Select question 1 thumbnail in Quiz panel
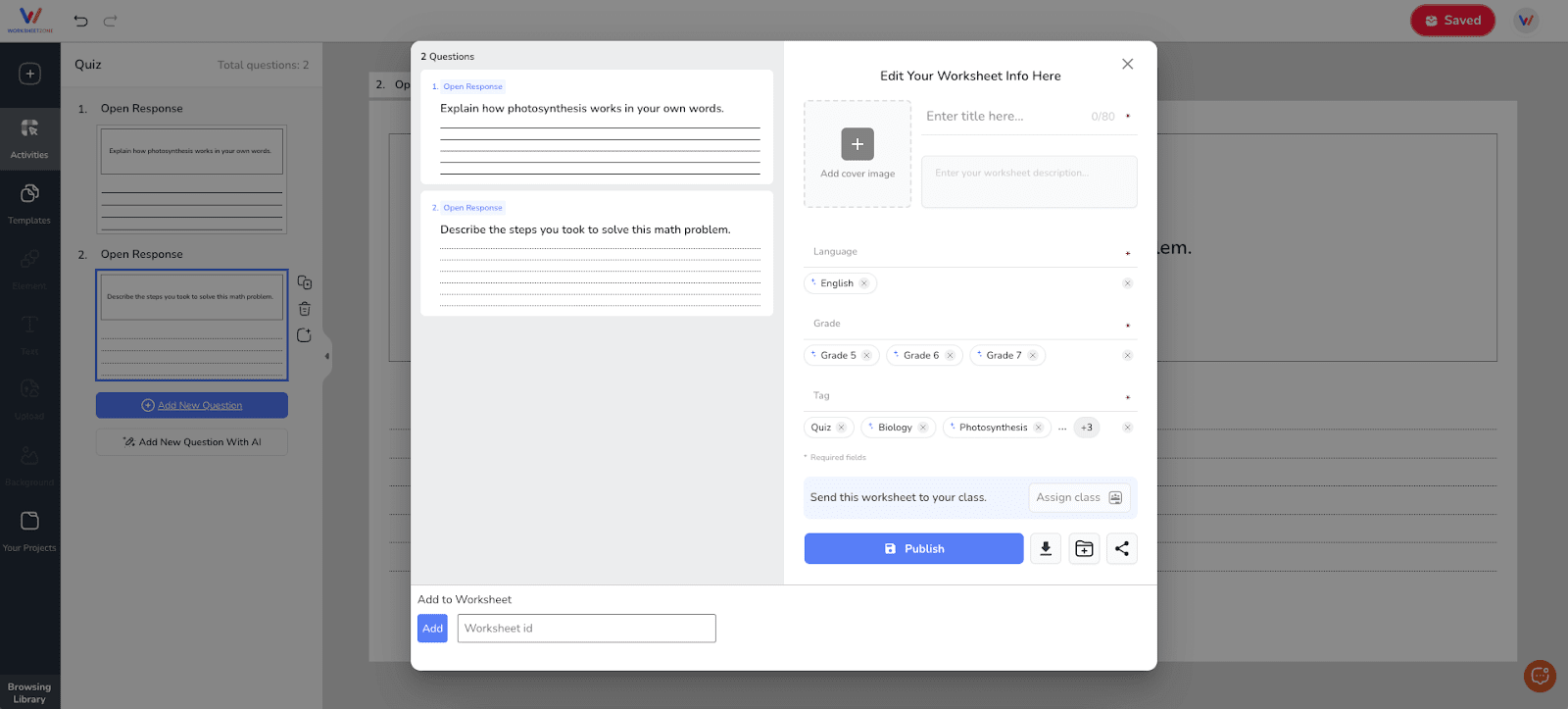Viewport: 1568px width, 709px height. 192,178
